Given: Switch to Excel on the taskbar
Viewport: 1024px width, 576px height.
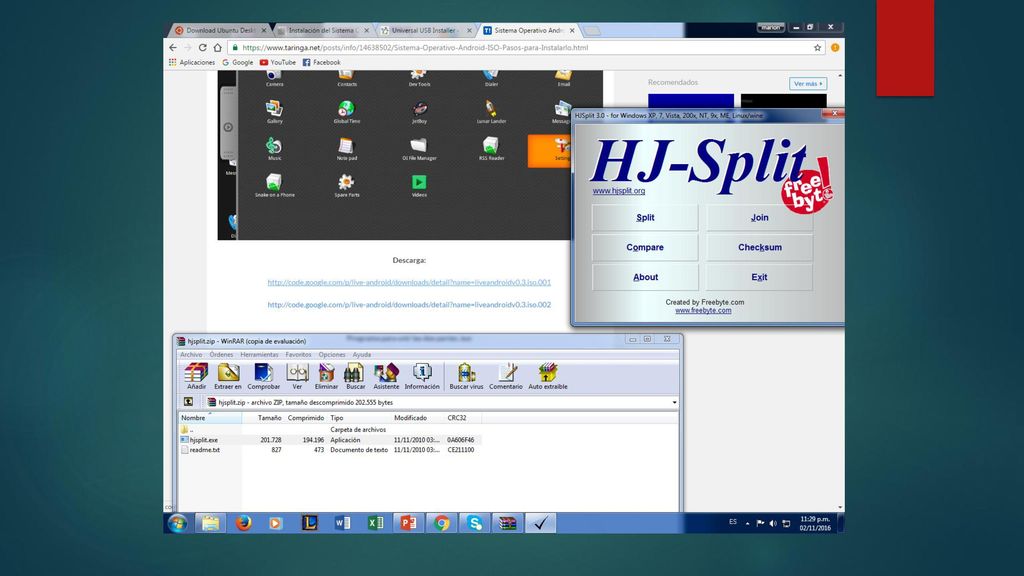Looking at the screenshot, I should tap(376, 523).
